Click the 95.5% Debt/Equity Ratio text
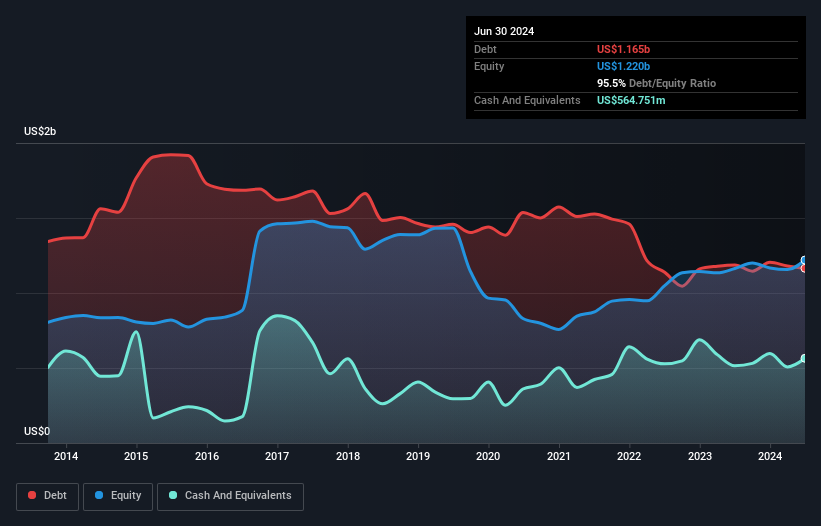This screenshot has width=821, height=526. coord(656,83)
